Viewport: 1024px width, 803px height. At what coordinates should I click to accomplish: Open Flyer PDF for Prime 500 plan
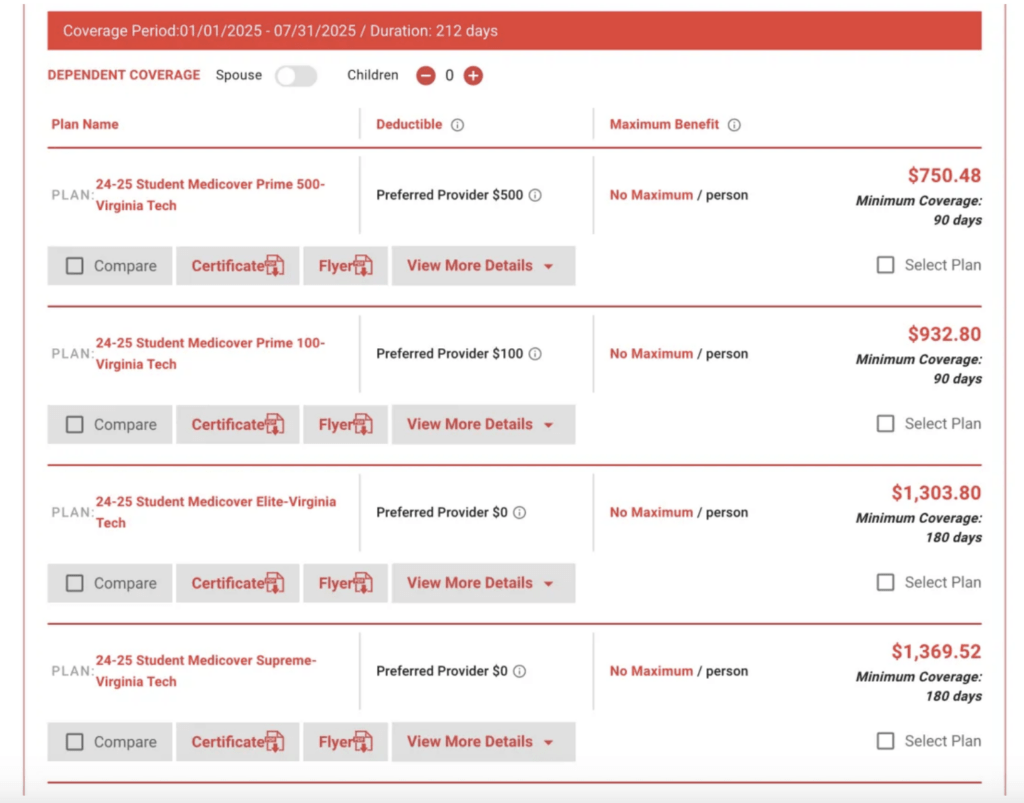coord(345,266)
